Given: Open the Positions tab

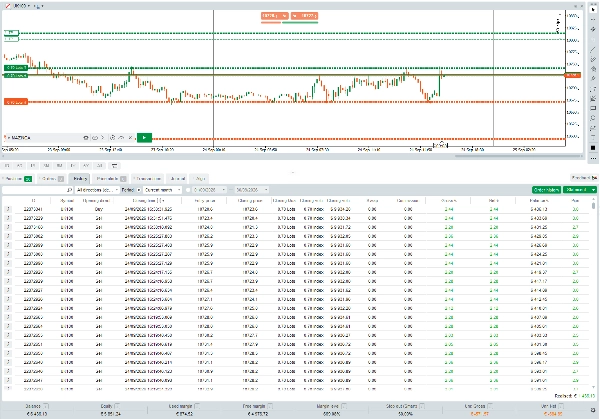Looking at the screenshot, I should tap(17, 179).
